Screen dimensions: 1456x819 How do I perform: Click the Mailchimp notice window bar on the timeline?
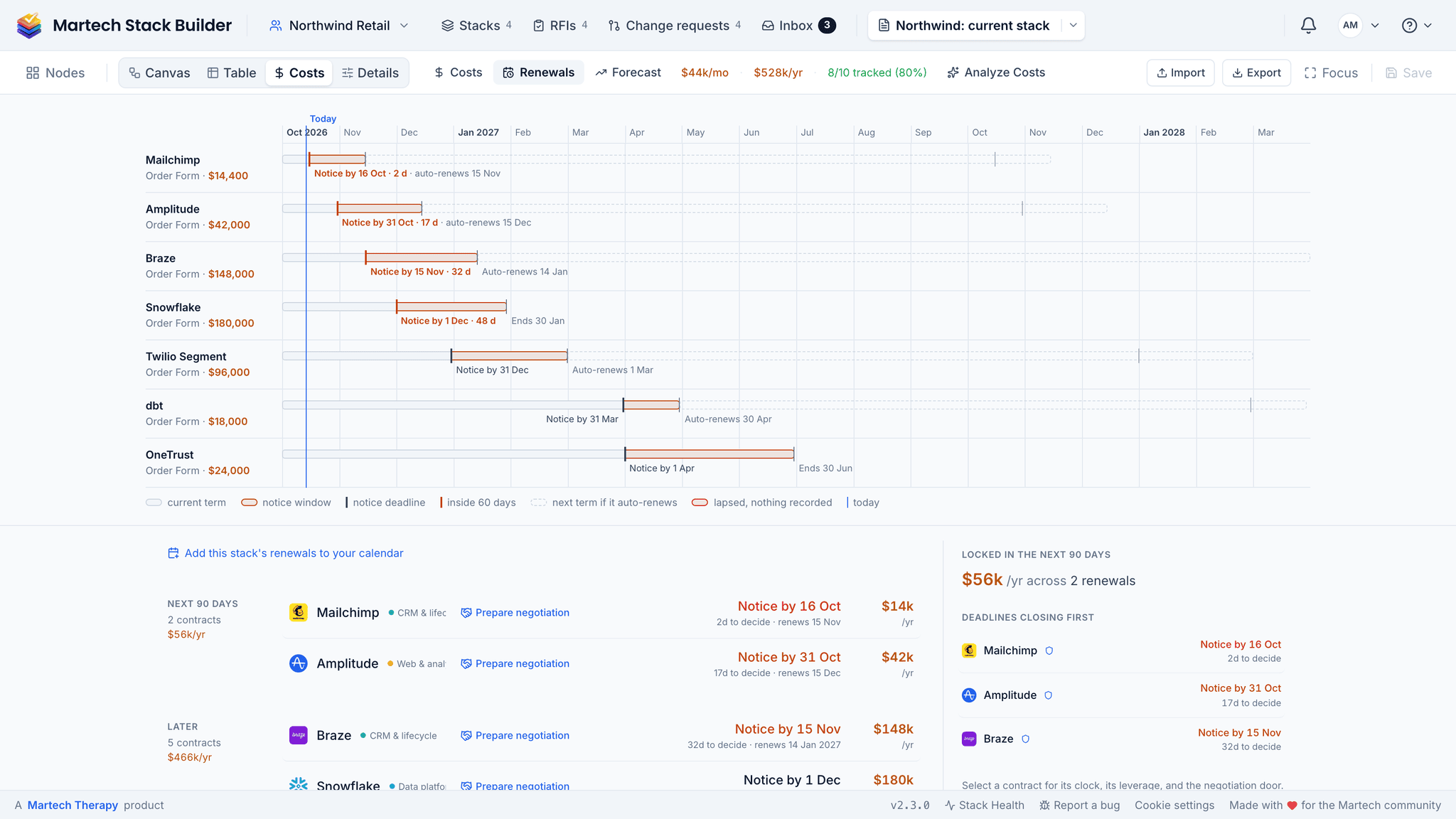coord(337,159)
